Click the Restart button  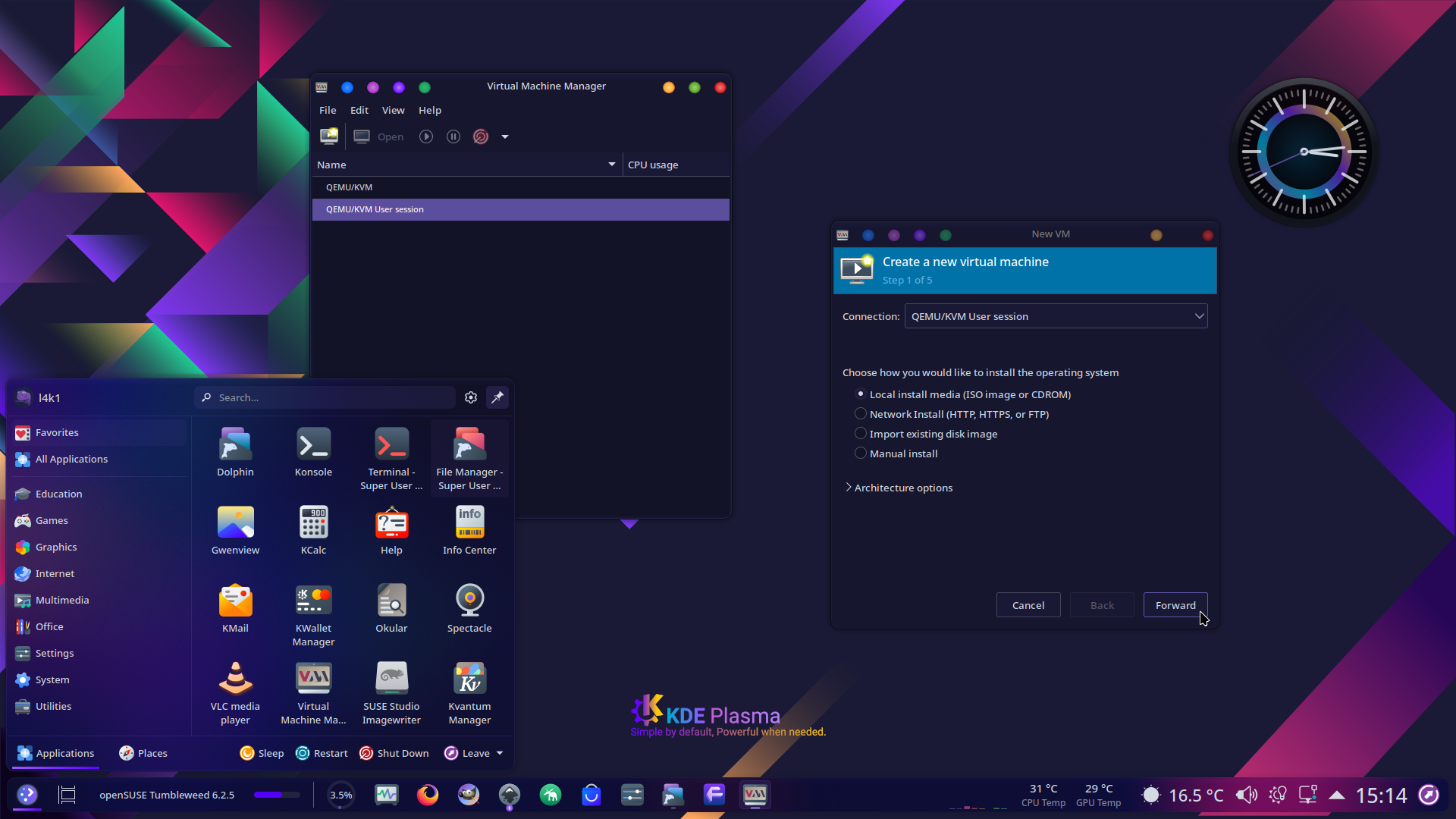(322, 753)
